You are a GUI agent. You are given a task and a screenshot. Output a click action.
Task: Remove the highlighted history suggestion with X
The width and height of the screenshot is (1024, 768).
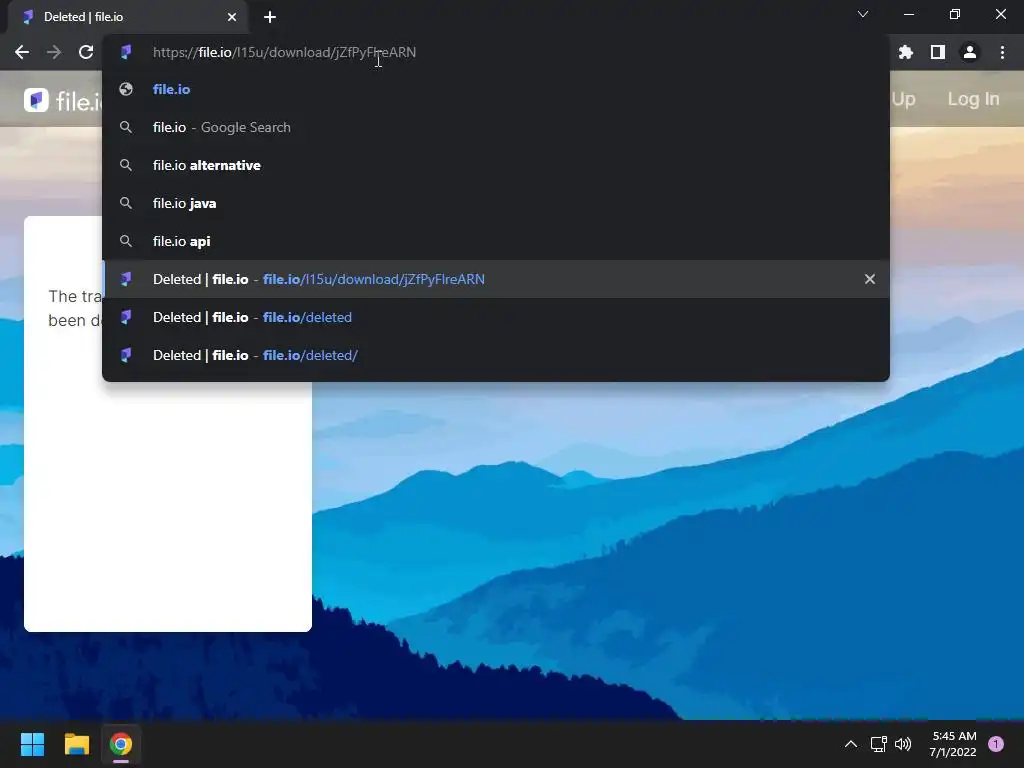tap(870, 279)
